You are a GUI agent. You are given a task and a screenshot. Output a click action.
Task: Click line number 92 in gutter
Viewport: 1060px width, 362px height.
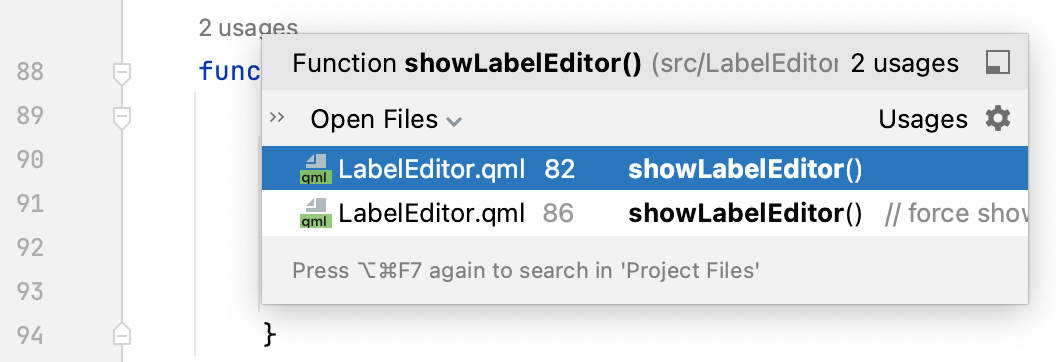(x=30, y=248)
